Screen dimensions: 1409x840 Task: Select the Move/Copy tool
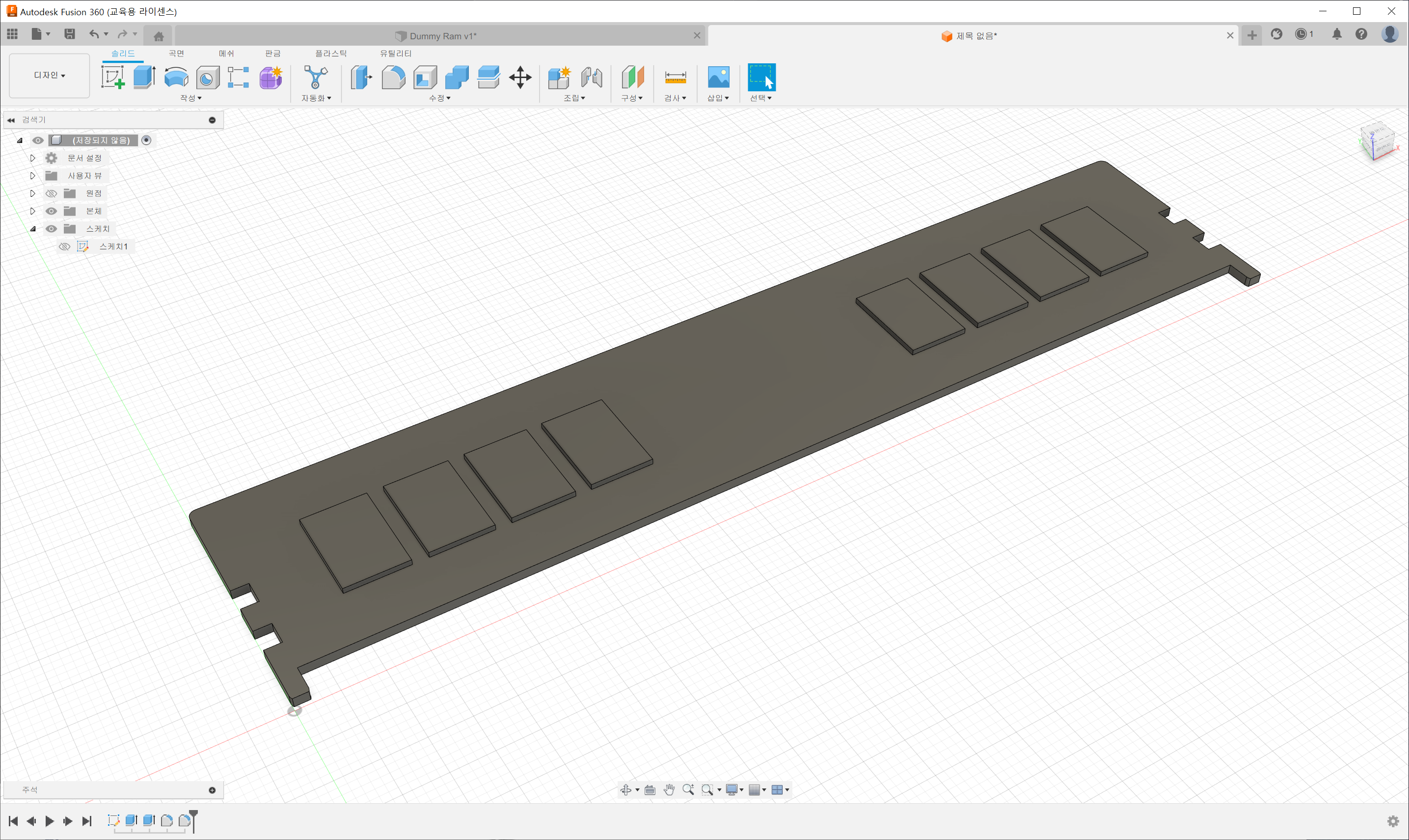(520, 77)
